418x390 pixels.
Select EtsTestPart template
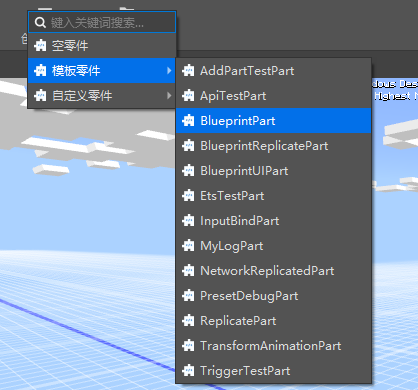pyautogui.click(x=273, y=196)
